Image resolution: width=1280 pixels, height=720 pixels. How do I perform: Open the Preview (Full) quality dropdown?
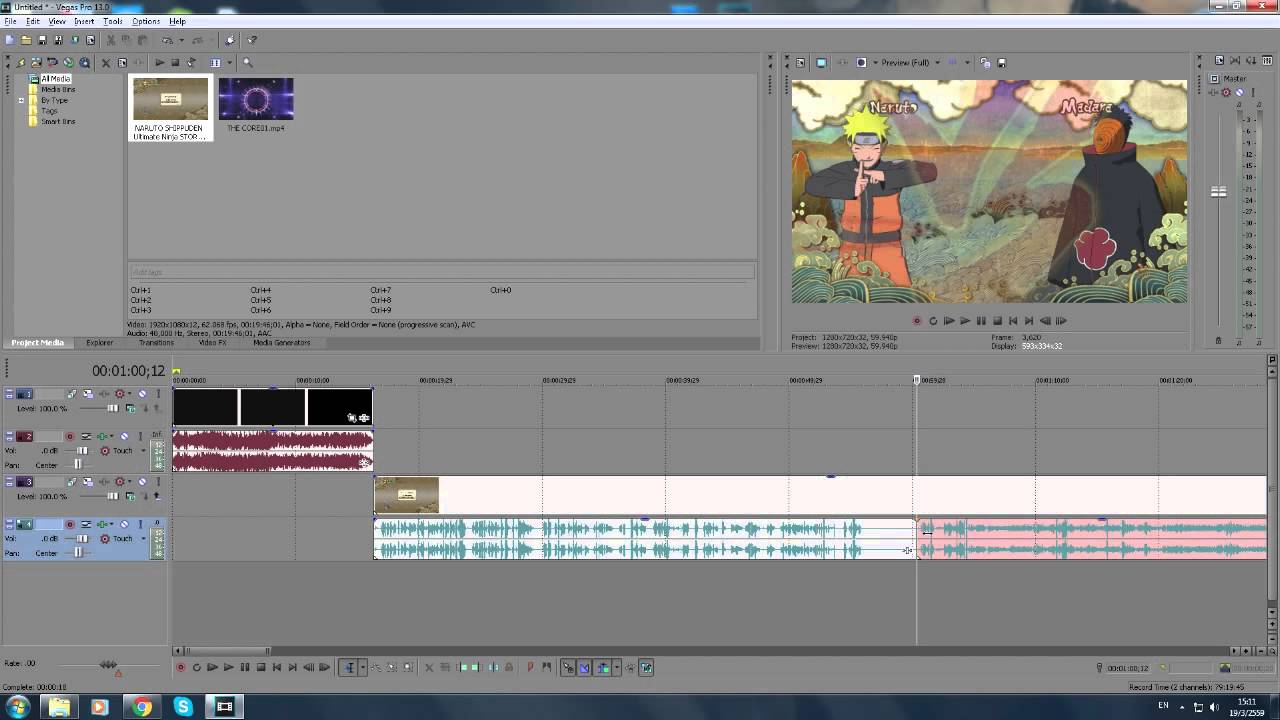tap(938, 62)
